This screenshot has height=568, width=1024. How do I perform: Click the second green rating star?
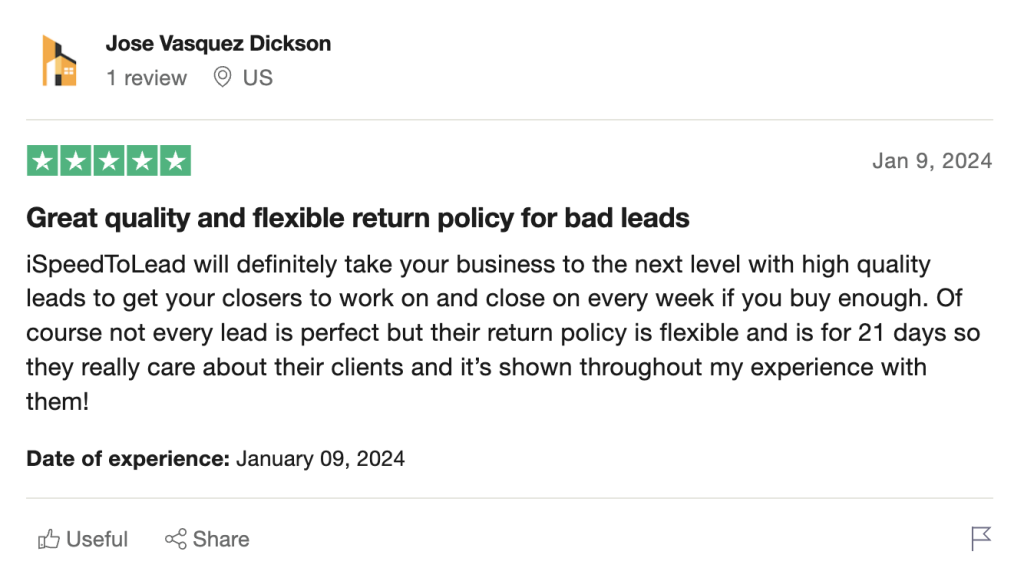75,161
